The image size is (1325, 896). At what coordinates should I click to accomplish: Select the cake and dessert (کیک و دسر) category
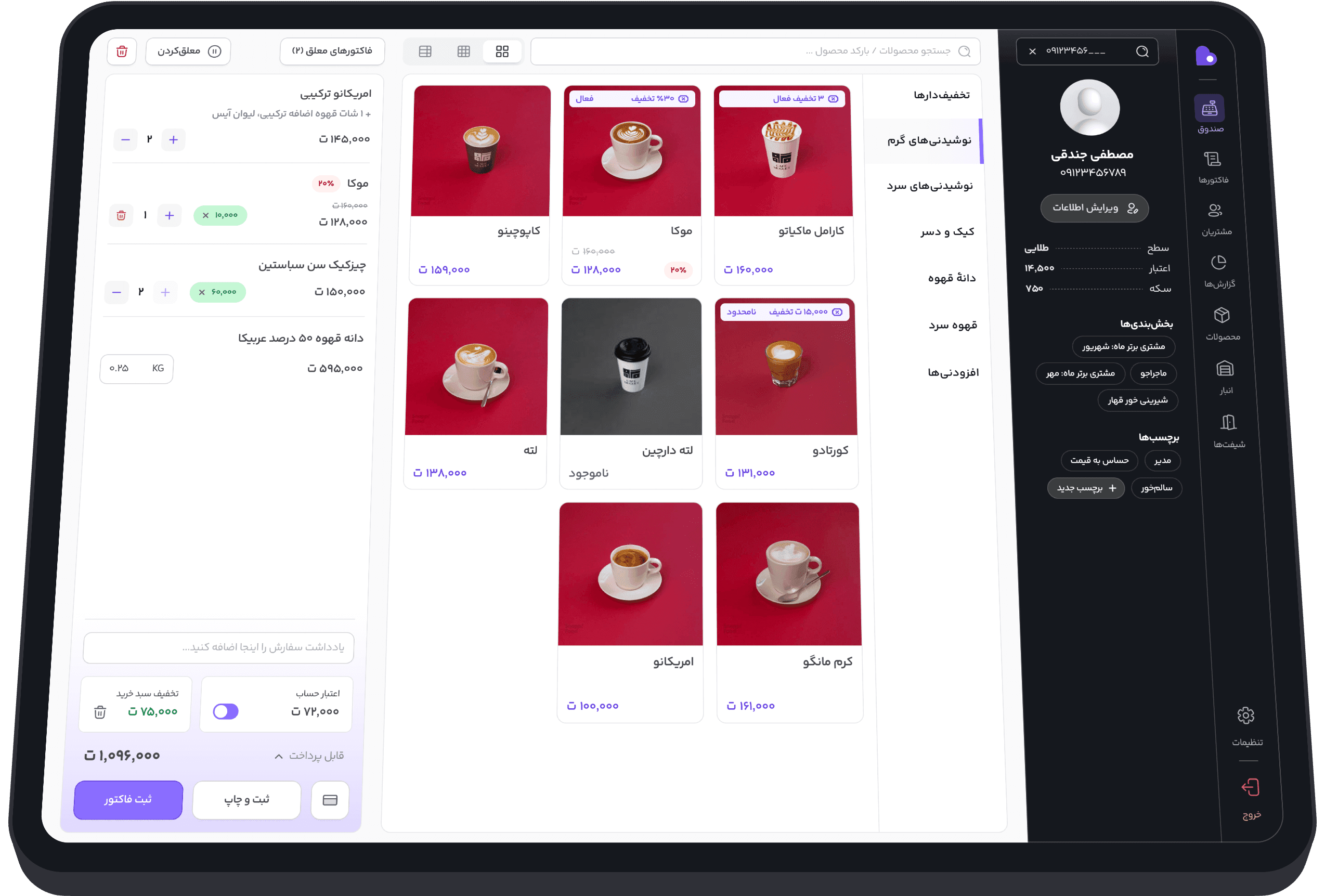tap(946, 232)
